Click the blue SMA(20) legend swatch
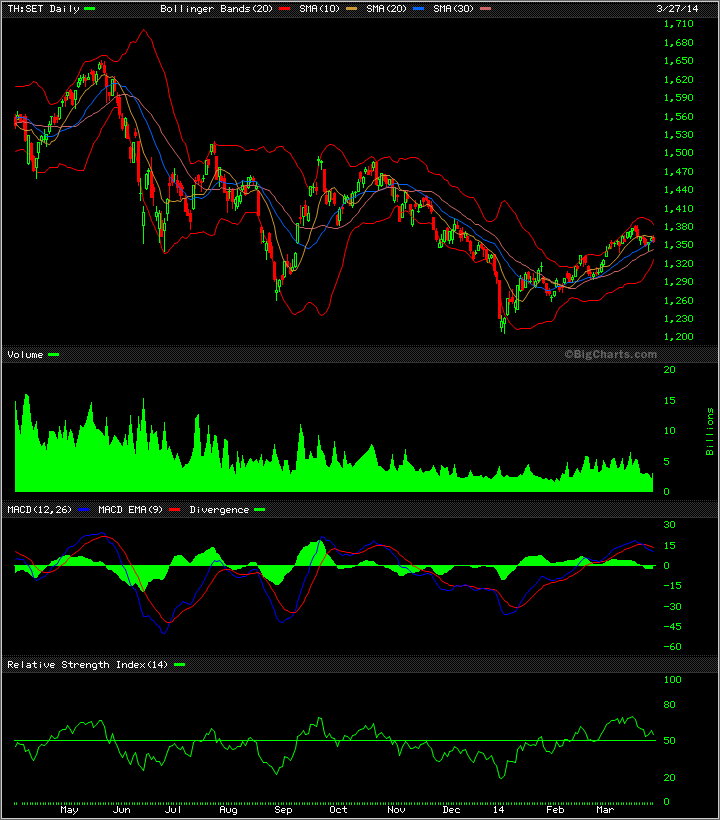The width and height of the screenshot is (720, 820). [418, 8]
